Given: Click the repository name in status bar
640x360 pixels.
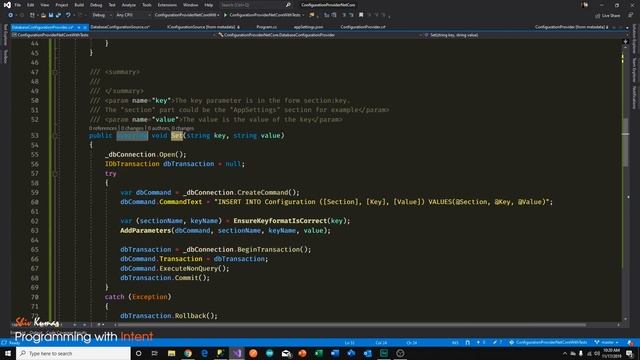Looking at the screenshot, I should 548,342.
